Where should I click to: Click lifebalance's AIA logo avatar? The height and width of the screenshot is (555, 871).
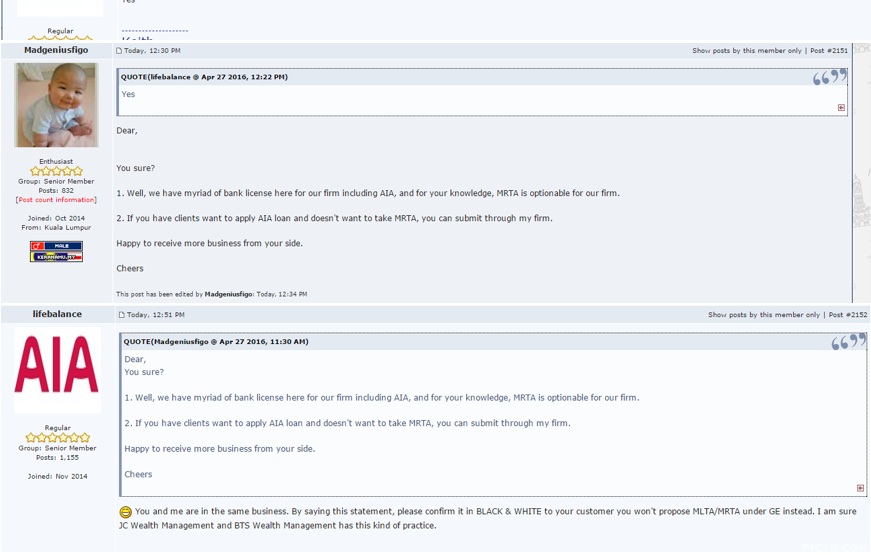[57, 368]
